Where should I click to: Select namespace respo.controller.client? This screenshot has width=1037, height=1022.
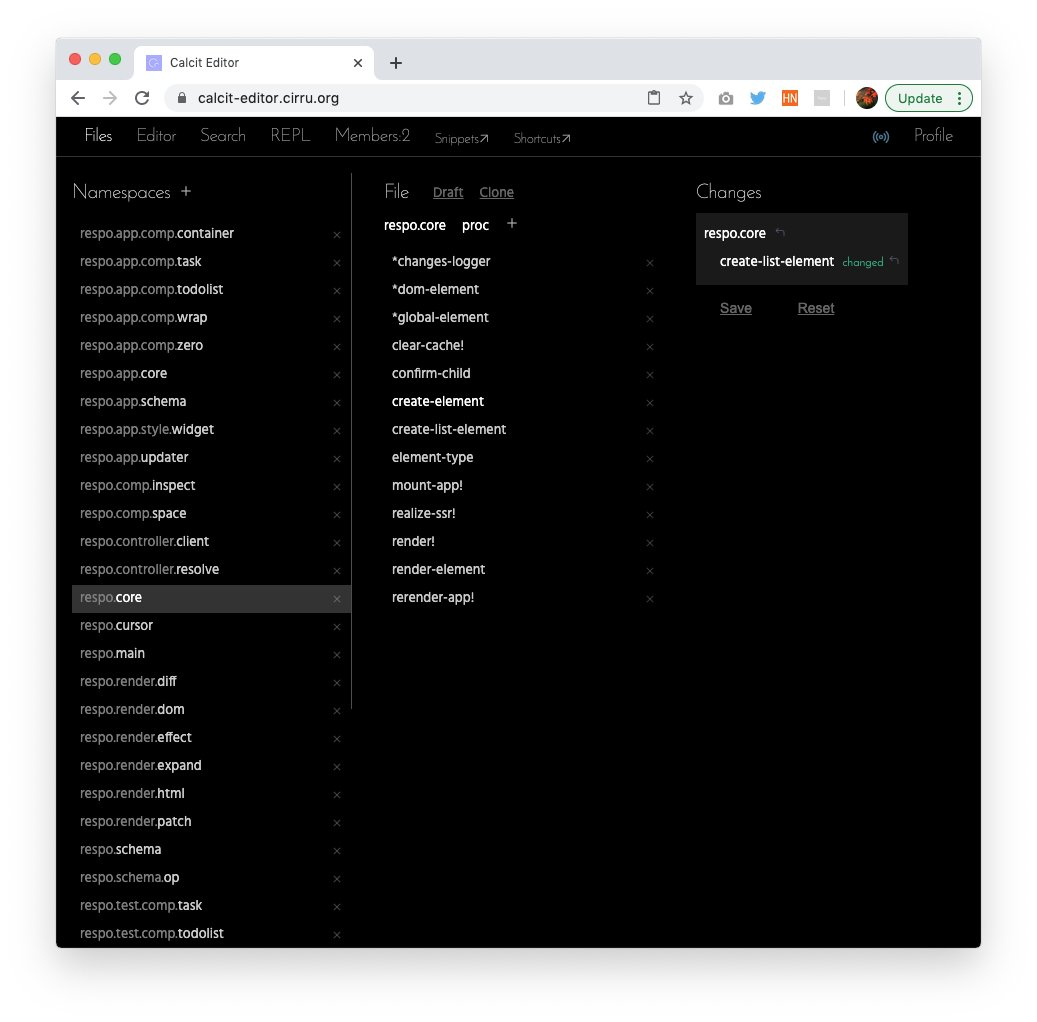coord(211,542)
